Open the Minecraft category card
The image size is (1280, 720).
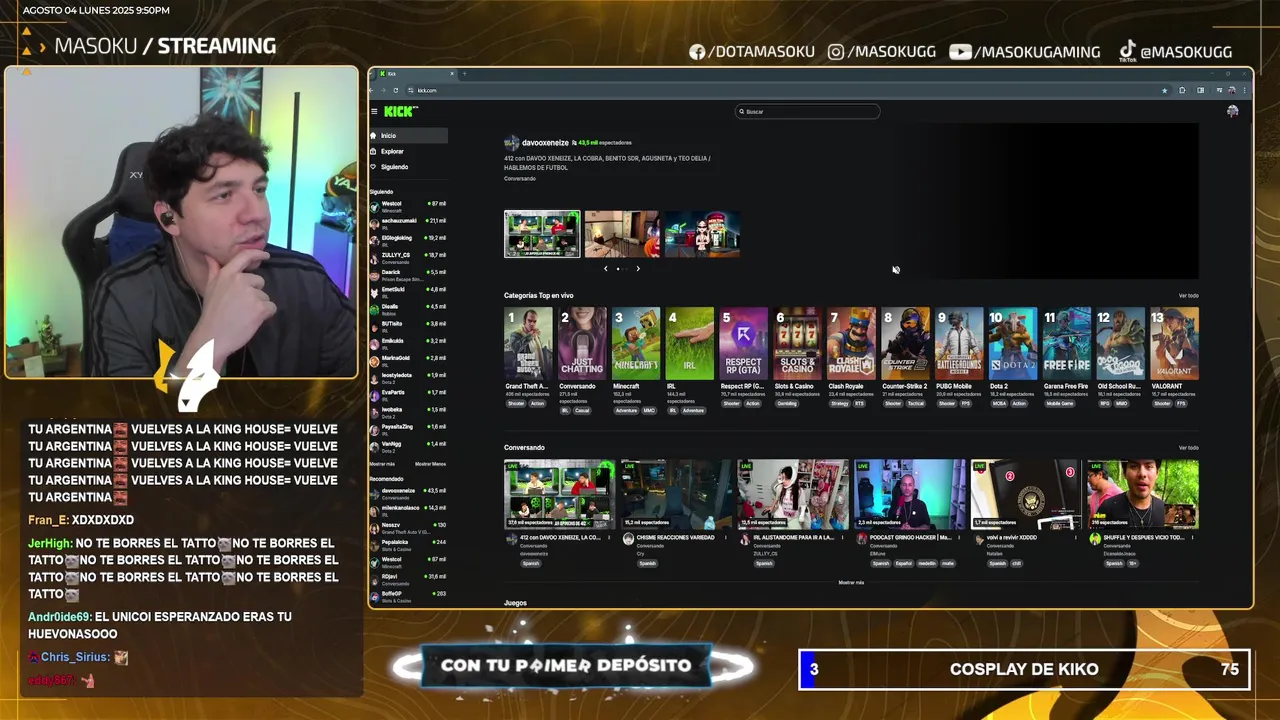(x=636, y=344)
